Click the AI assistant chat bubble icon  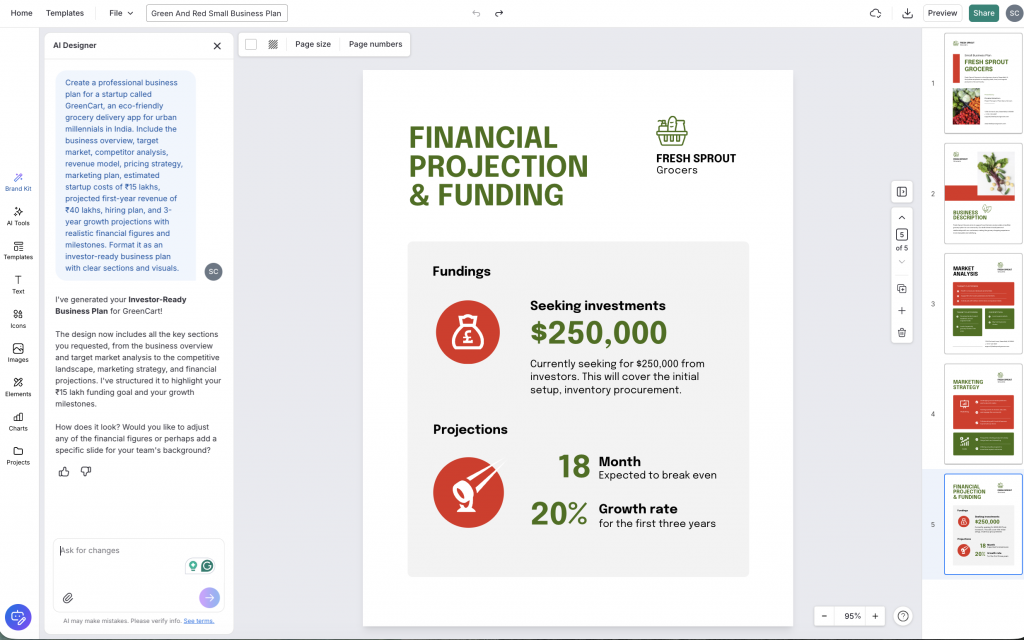[x=18, y=616]
